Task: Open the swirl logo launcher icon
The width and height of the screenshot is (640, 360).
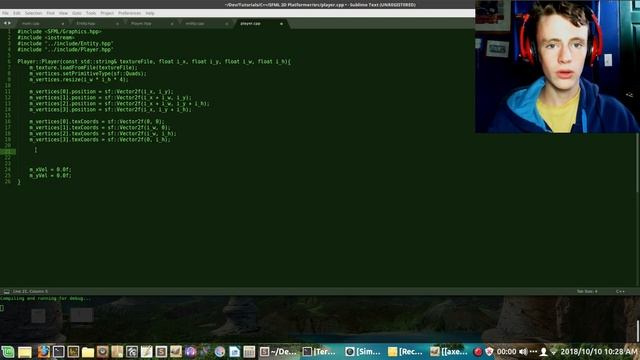Action: (132, 351)
